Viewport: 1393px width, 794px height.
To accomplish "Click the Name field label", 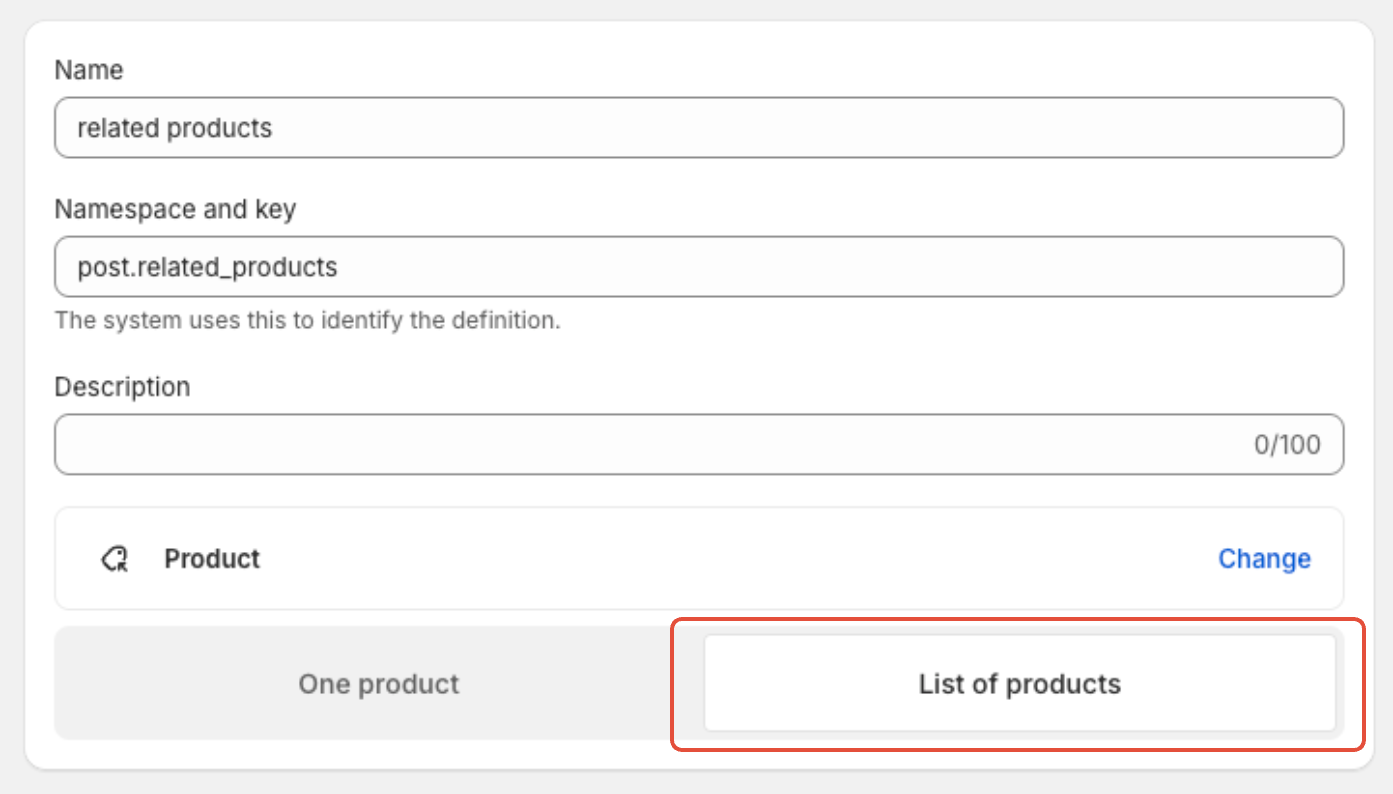I will point(89,70).
